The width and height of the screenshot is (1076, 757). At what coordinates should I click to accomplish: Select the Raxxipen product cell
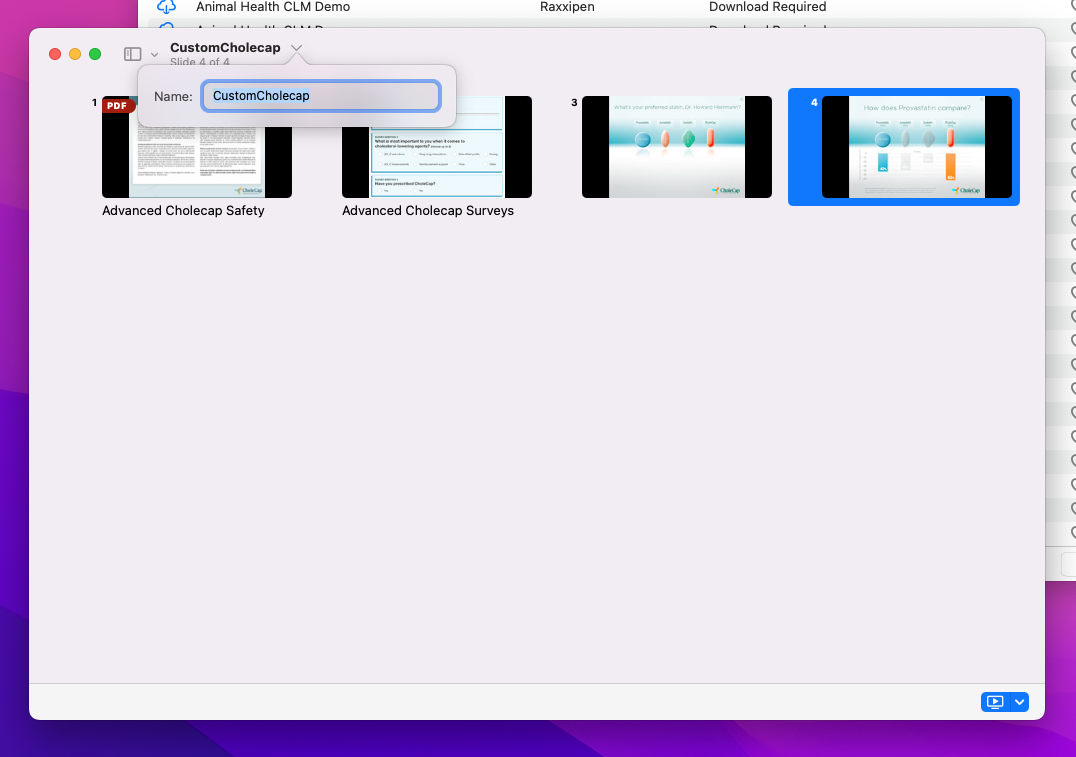566,7
